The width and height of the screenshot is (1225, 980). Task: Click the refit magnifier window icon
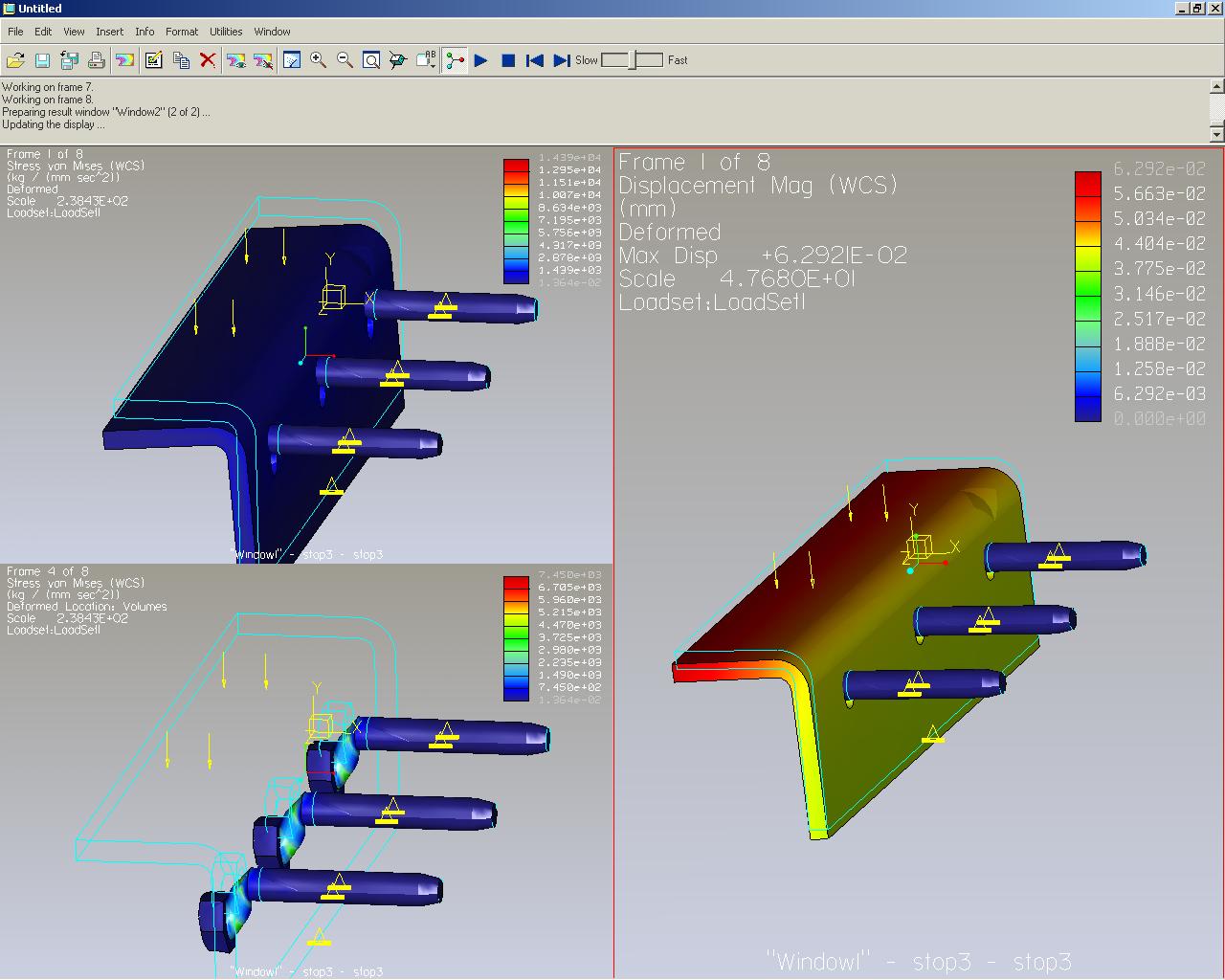click(372, 60)
